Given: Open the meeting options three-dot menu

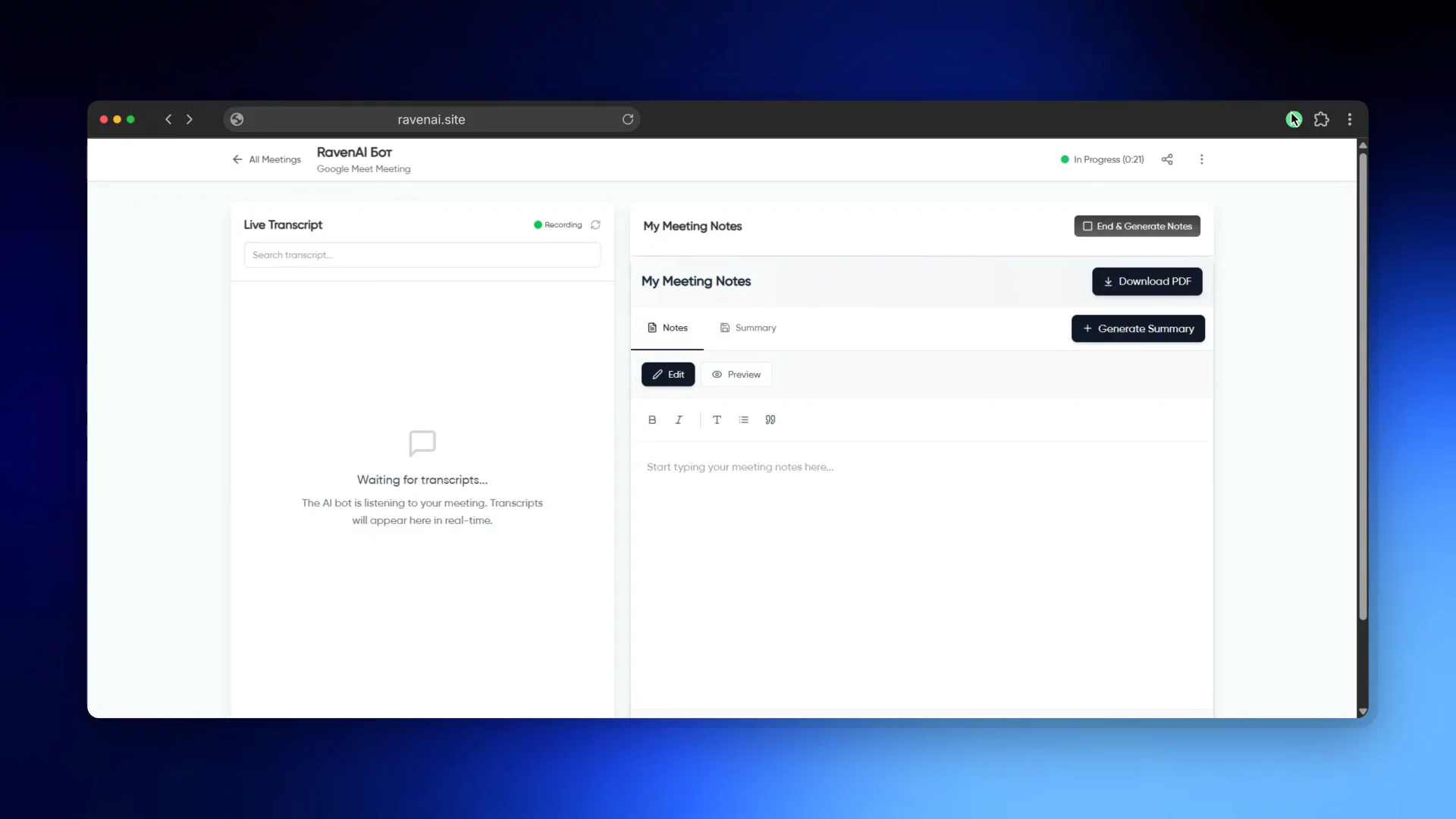Looking at the screenshot, I should [1201, 159].
